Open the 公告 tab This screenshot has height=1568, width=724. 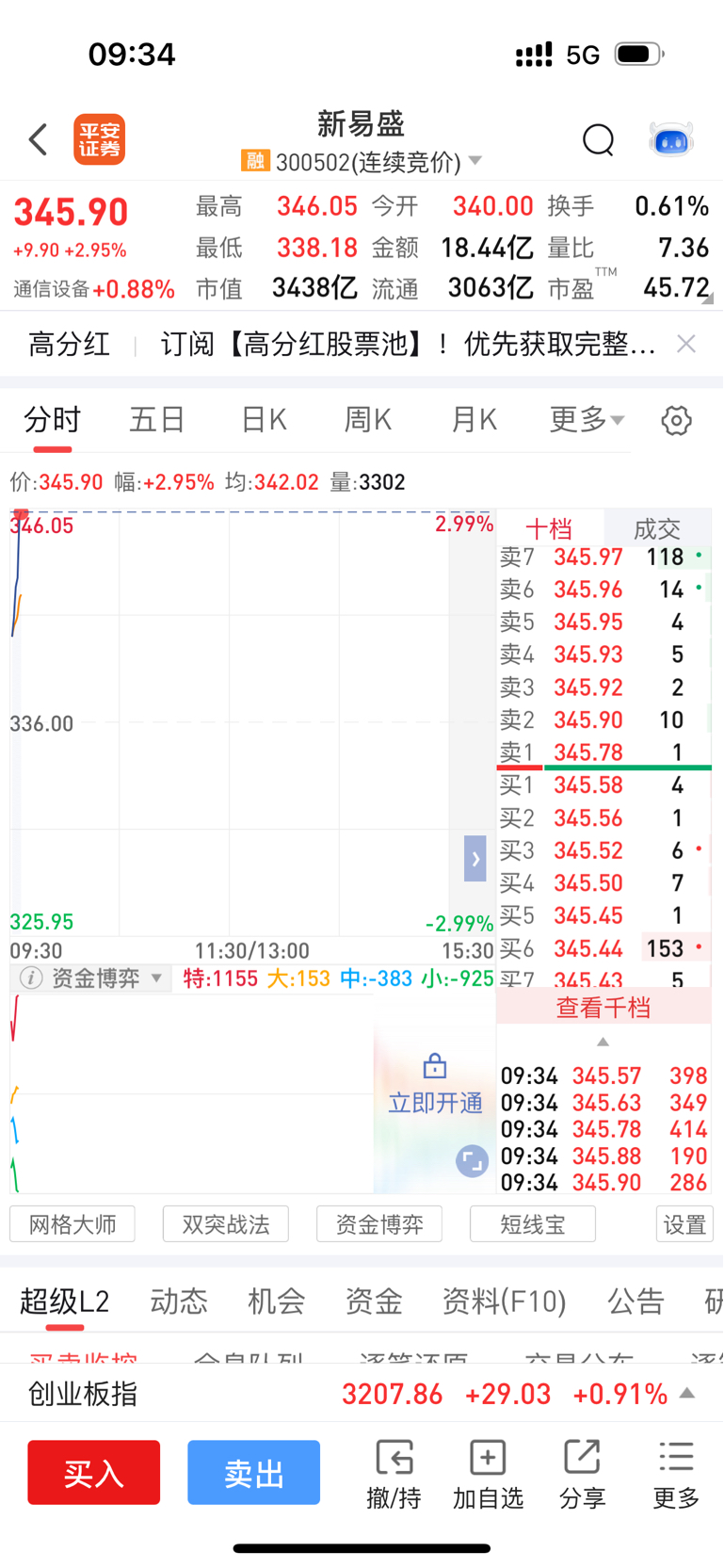tap(636, 1301)
